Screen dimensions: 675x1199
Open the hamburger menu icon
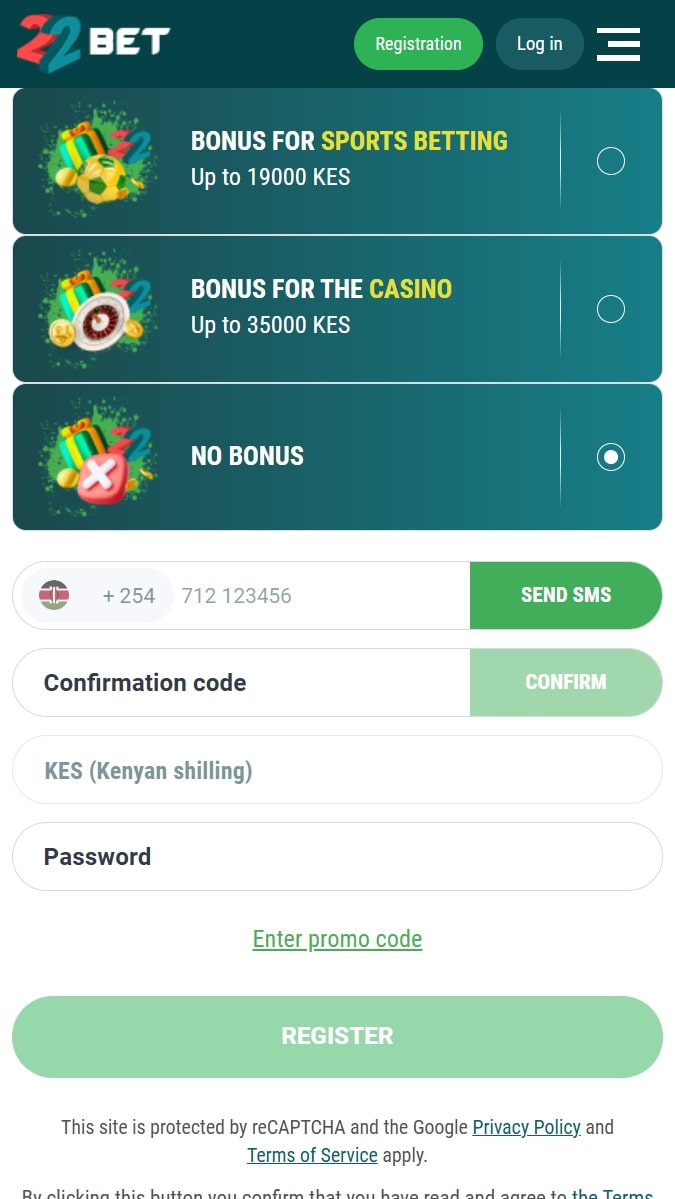(618, 44)
